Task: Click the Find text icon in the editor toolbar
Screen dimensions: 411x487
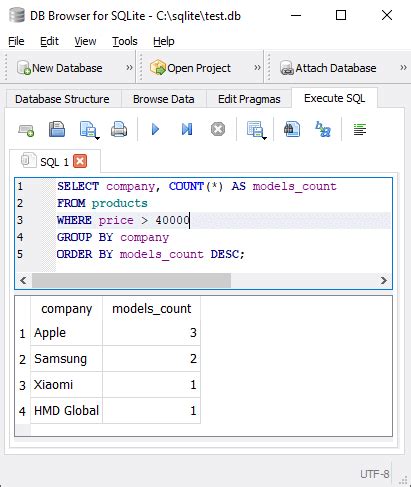Action: tap(292, 129)
